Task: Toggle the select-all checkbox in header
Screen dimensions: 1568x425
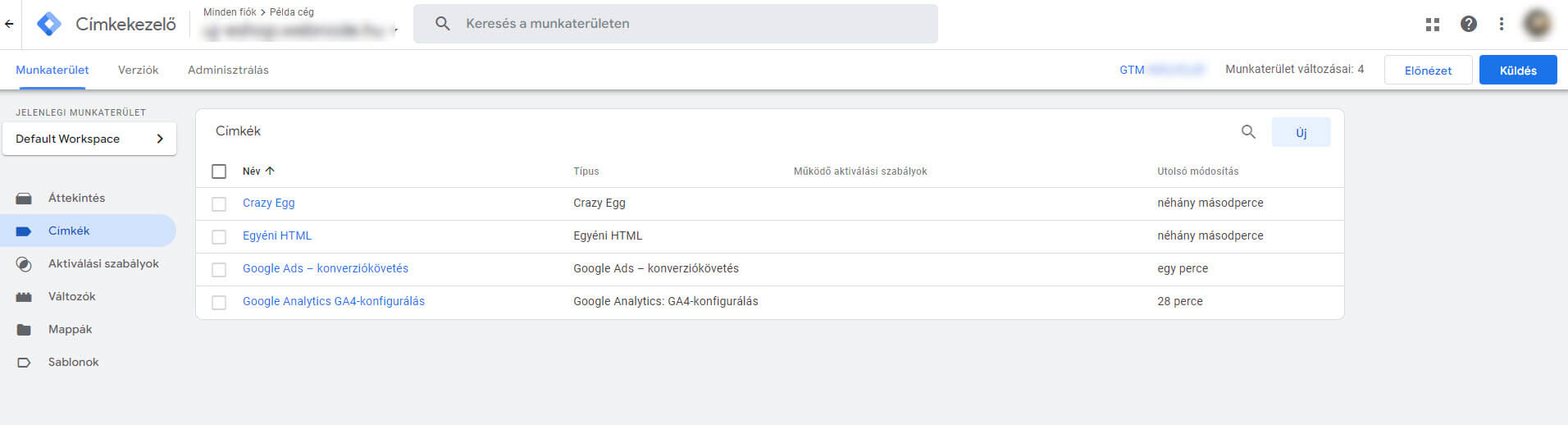Action: pyautogui.click(x=219, y=171)
